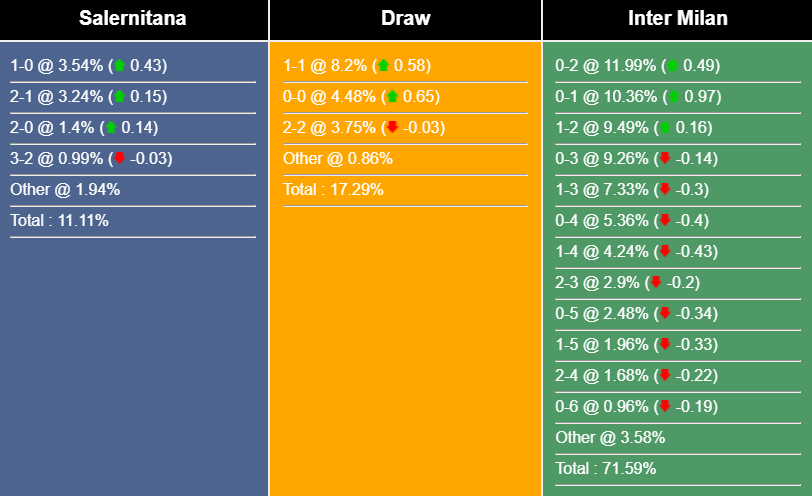Screen dimensions: 812x496
Task: Click the red arrow next to 2-2 draw
Action: coord(392,128)
